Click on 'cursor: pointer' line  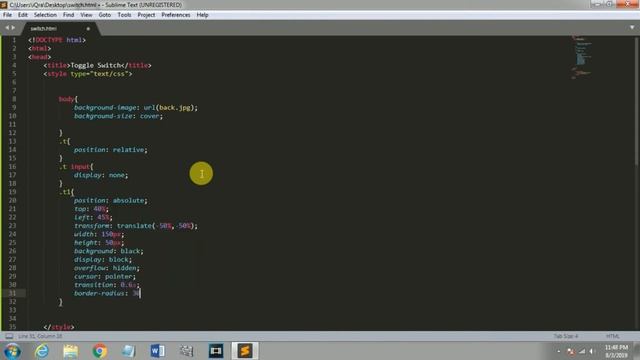tap(104, 276)
